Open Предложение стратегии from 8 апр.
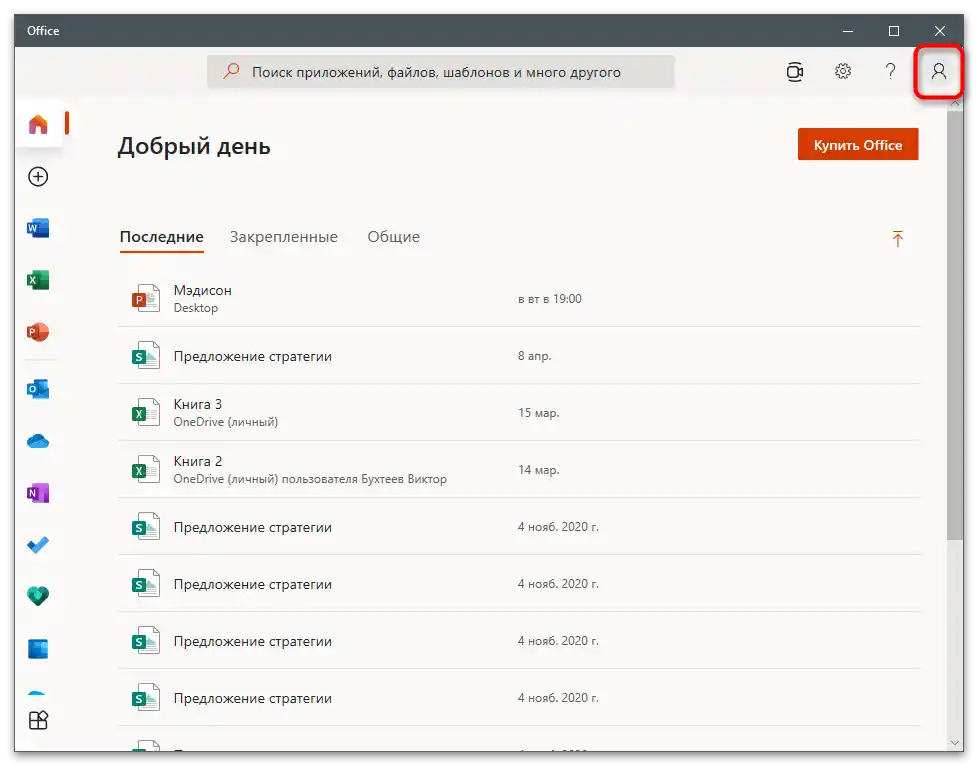 point(519,356)
